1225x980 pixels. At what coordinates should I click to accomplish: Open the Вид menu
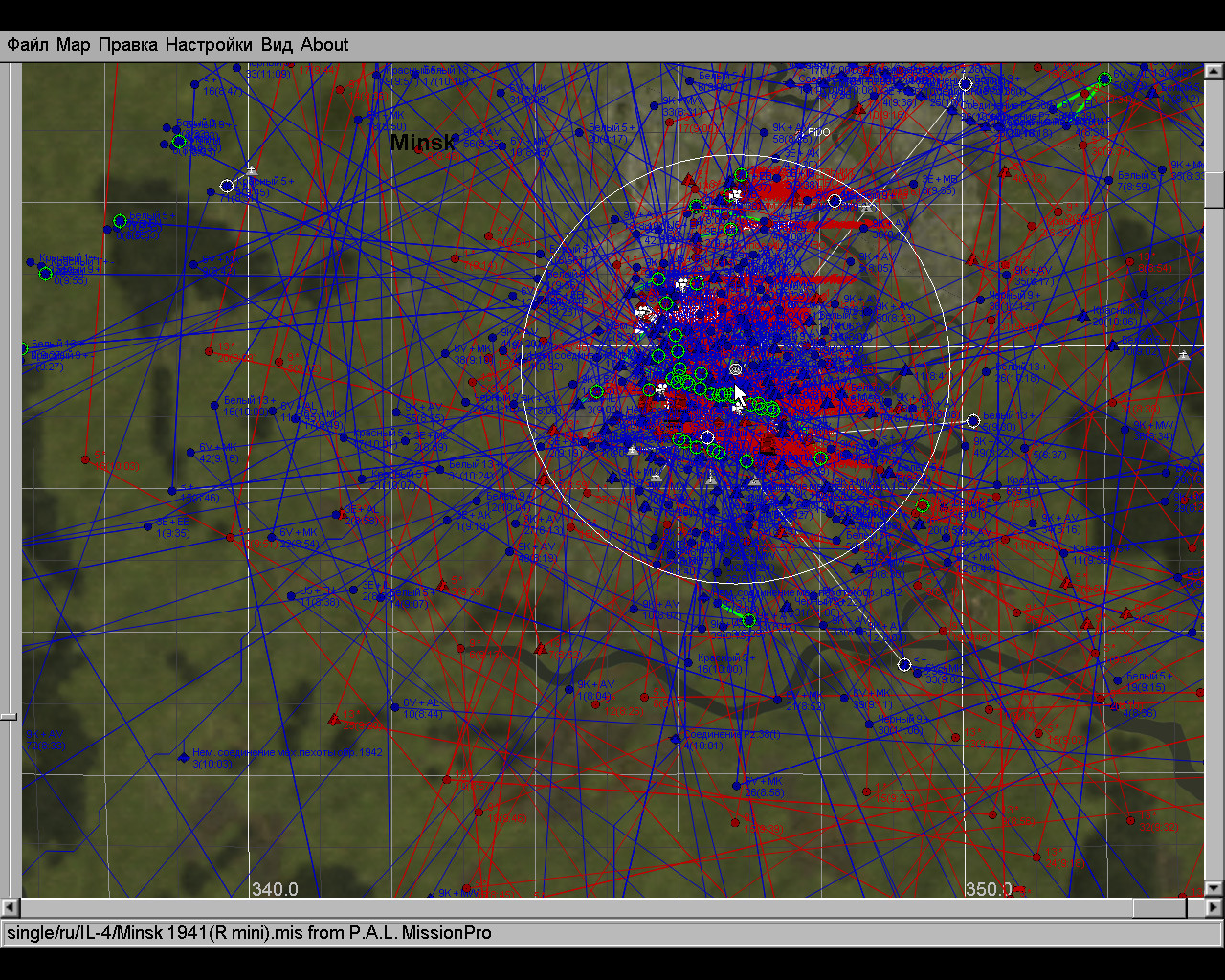[x=277, y=45]
